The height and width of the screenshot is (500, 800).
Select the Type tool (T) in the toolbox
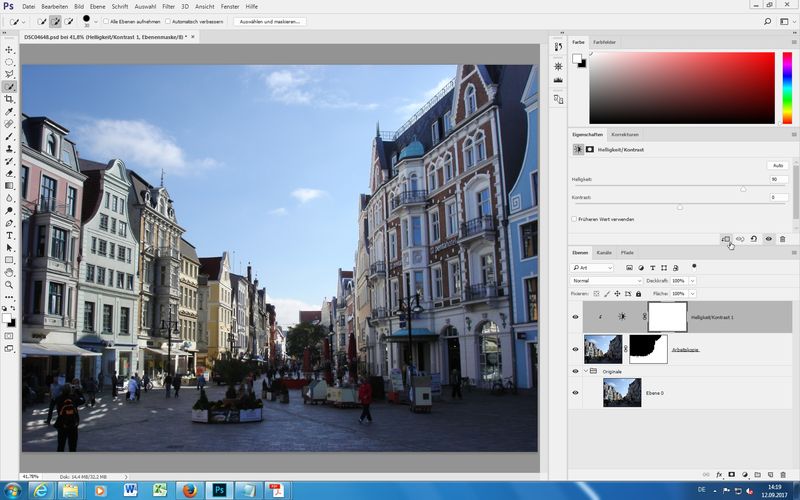(9, 235)
